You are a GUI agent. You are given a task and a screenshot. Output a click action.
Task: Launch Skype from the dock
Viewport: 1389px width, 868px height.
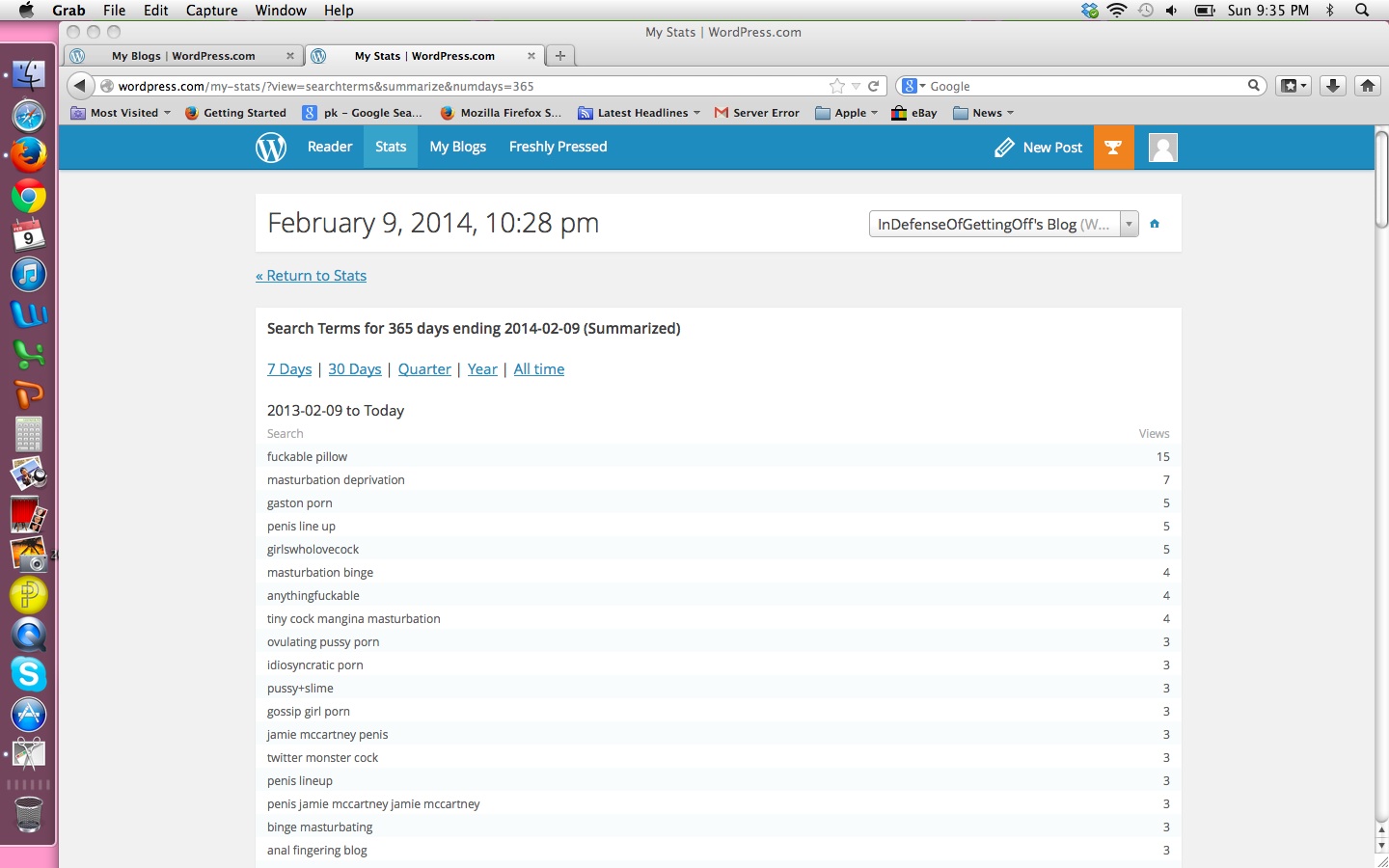pyautogui.click(x=29, y=674)
